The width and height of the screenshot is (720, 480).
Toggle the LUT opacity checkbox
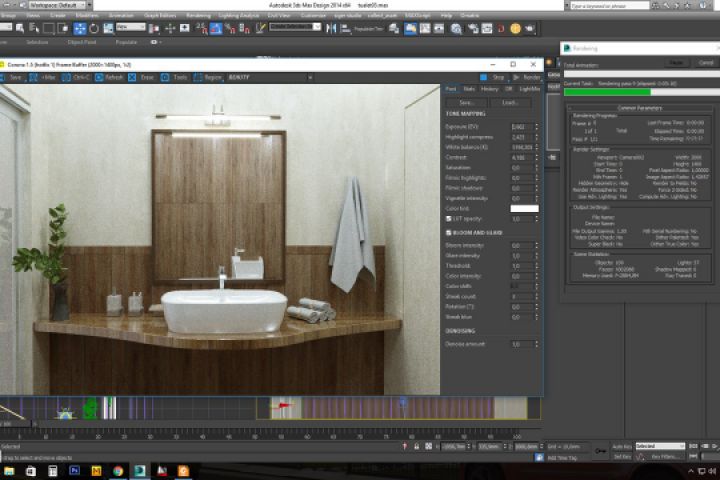click(x=449, y=218)
